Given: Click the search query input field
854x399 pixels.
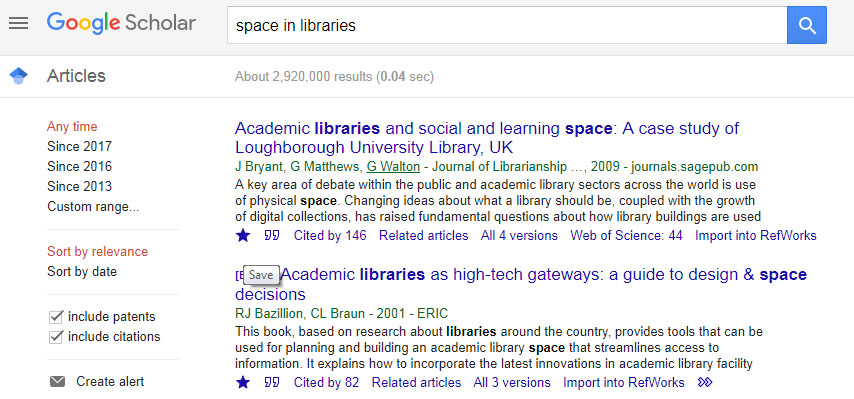Looking at the screenshot, I should point(507,25).
